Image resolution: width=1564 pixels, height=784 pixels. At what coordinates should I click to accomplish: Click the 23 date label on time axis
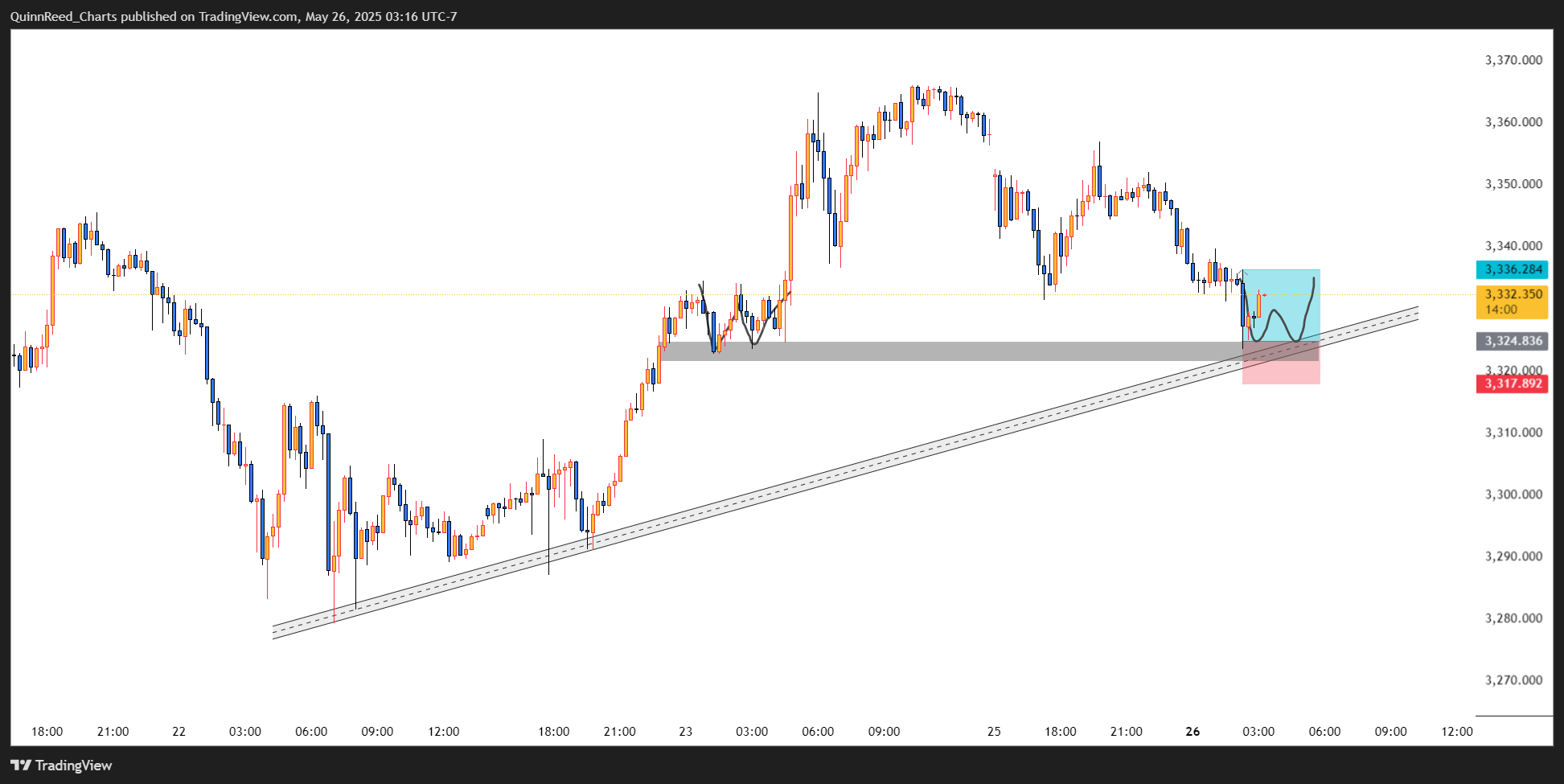tap(685, 732)
